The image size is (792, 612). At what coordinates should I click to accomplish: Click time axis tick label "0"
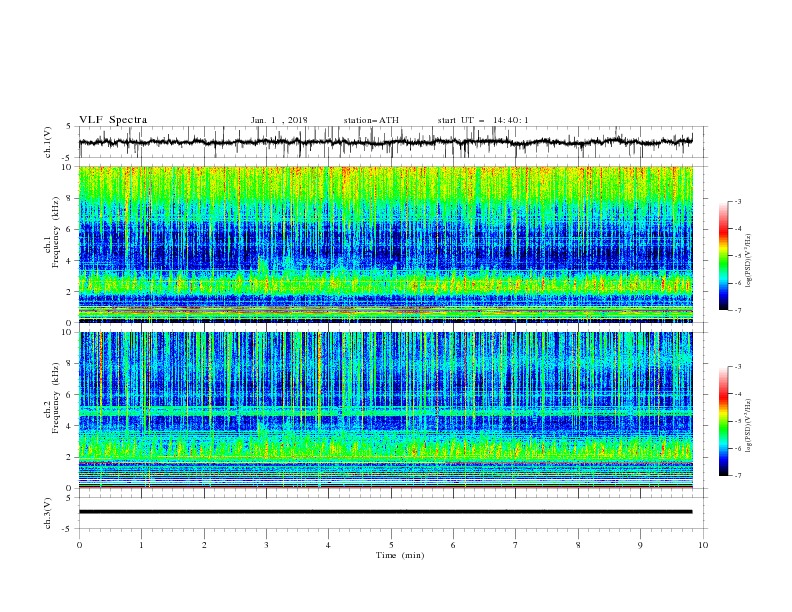coord(79,545)
